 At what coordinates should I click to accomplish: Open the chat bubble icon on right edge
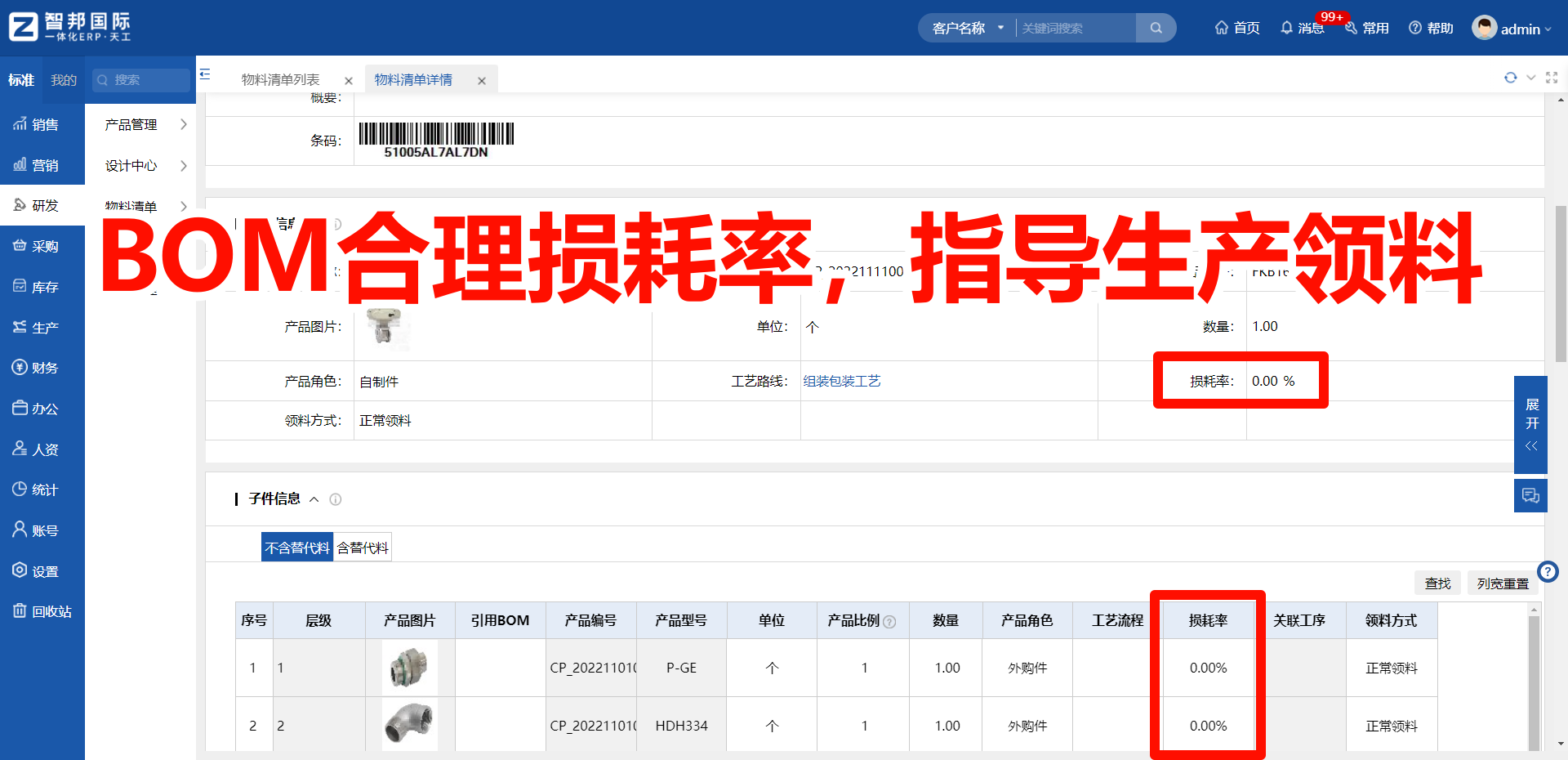point(1531,495)
